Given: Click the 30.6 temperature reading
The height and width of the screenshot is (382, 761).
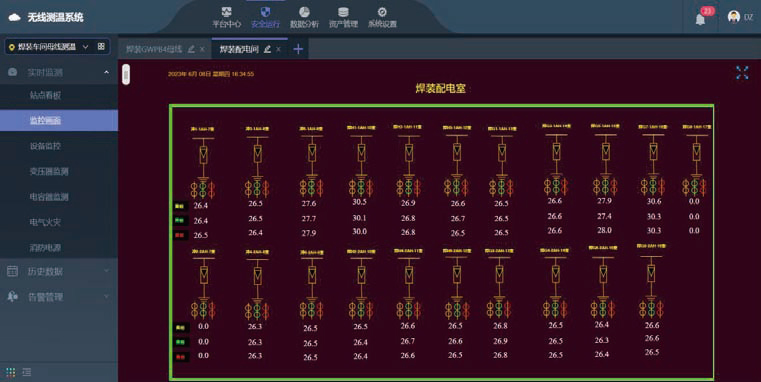Looking at the screenshot, I should [654, 201].
